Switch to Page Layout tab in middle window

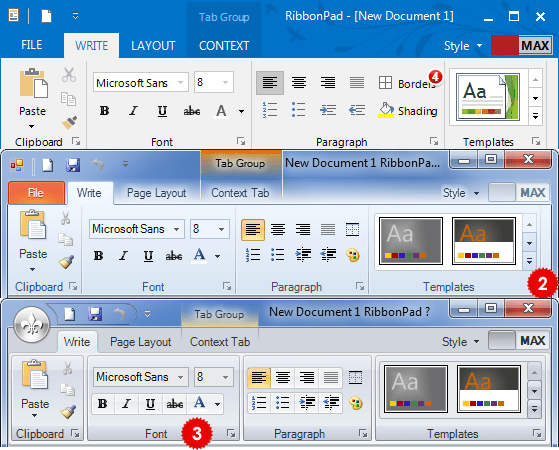[157, 193]
